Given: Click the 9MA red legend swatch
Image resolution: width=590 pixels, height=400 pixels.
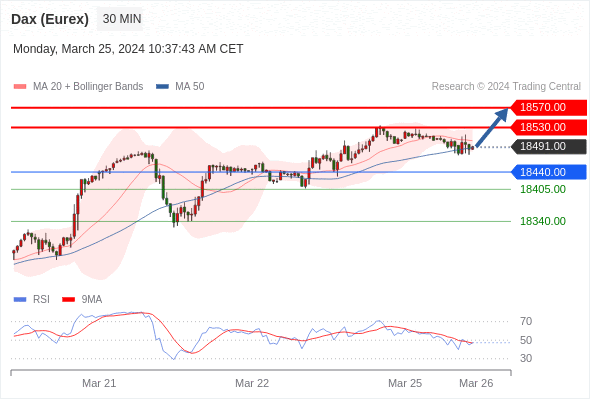Looking at the screenshot, I should pyautogui.click(x=68, y=300).
